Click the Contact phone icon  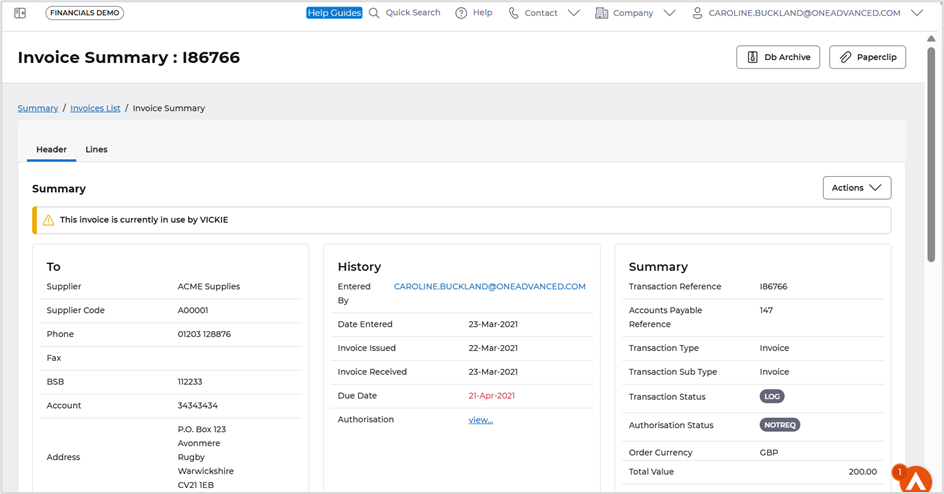click(x=513, y=13)
